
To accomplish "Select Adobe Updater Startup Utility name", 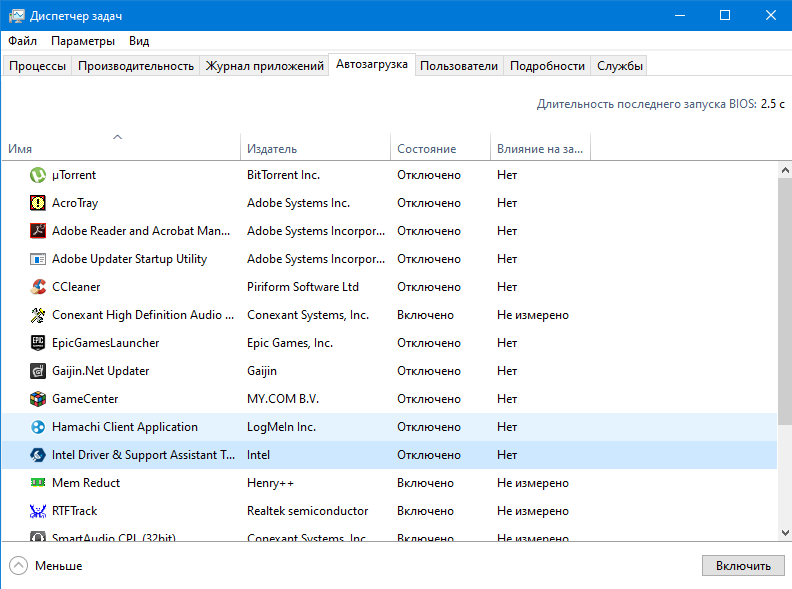I will point(129,259).
